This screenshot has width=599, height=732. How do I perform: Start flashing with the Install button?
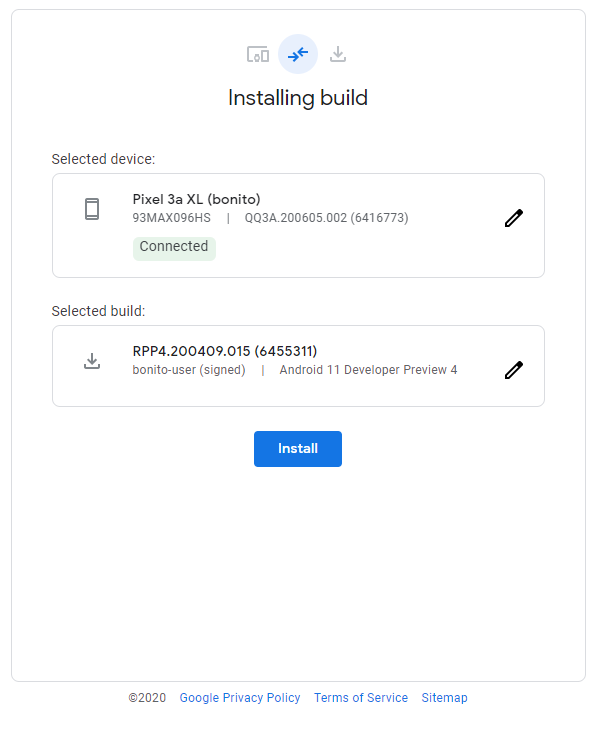(x=298, y=449)
